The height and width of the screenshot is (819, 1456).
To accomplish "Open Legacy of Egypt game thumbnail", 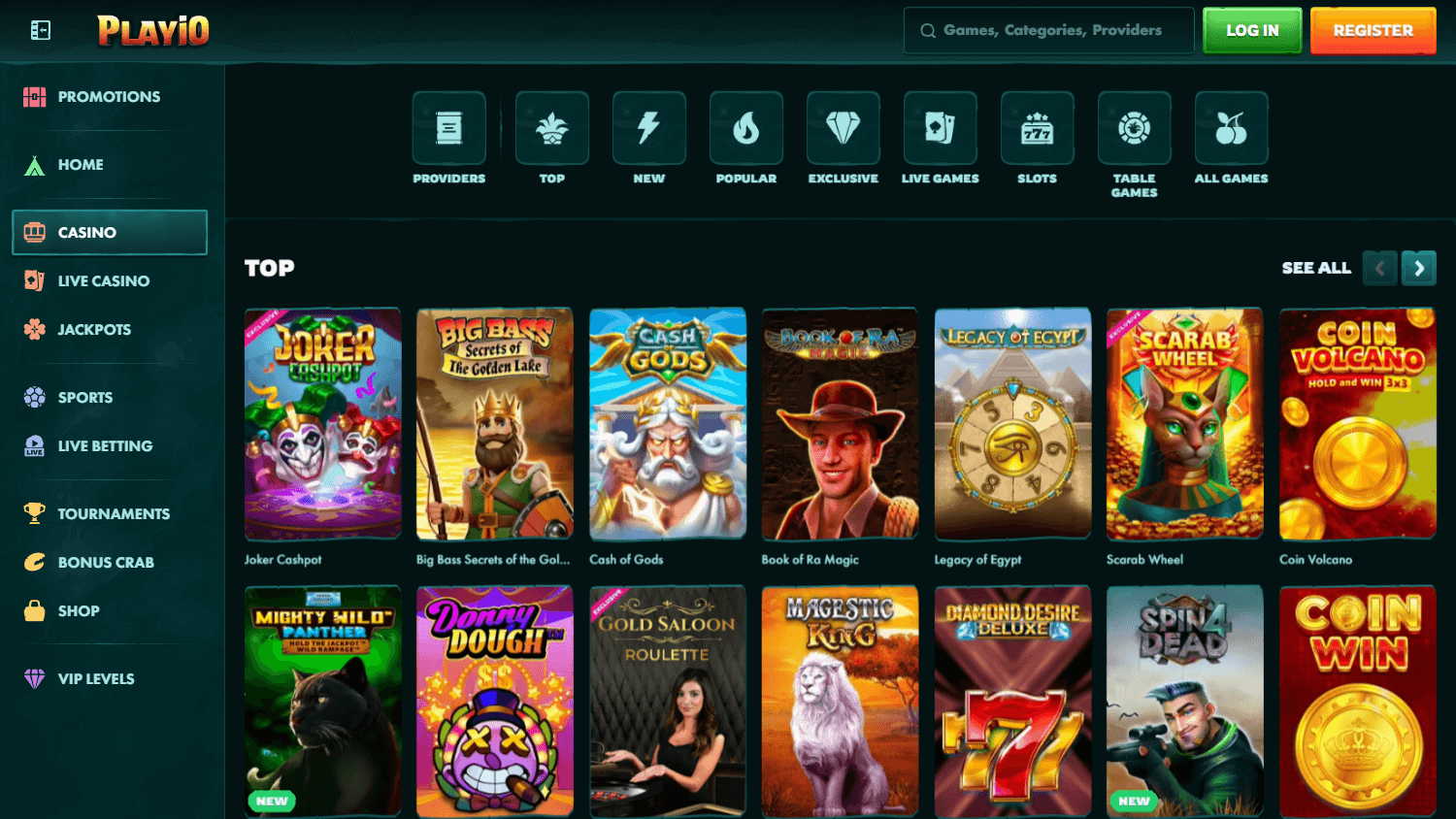I will point(1012,424).
